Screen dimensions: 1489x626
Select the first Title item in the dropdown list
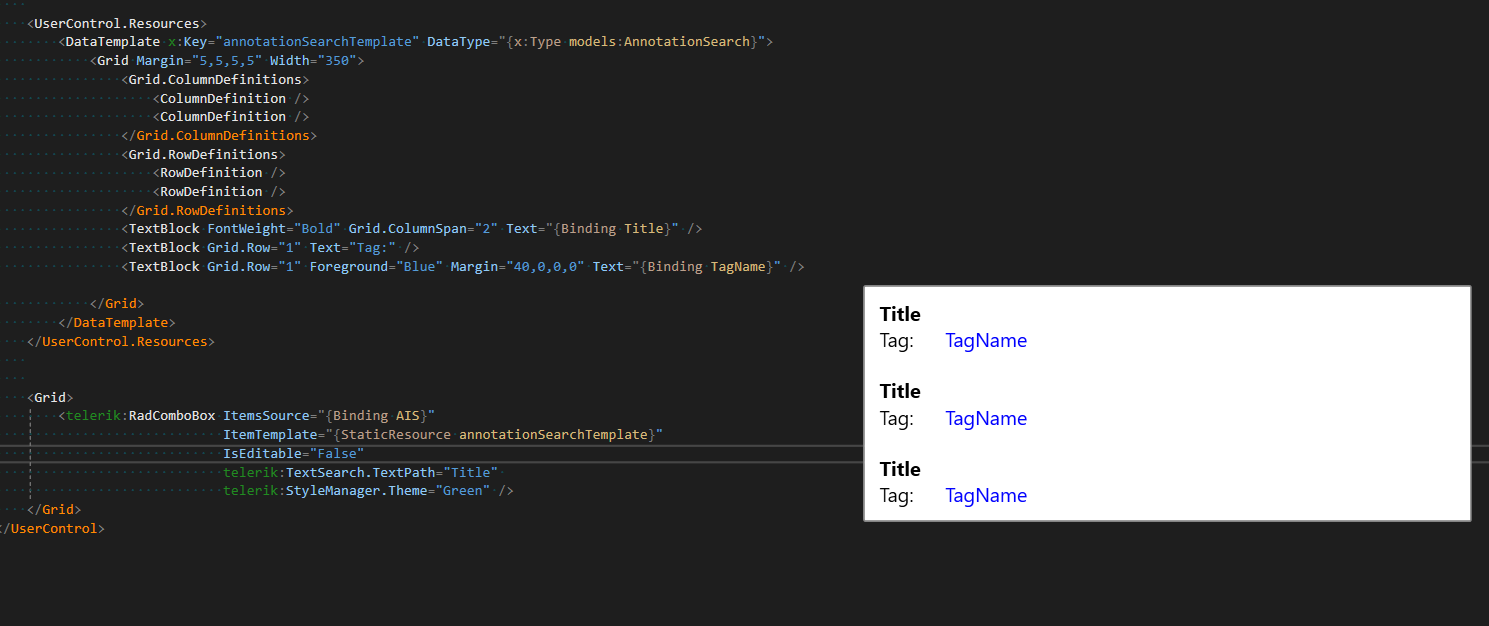pos(900,315)
